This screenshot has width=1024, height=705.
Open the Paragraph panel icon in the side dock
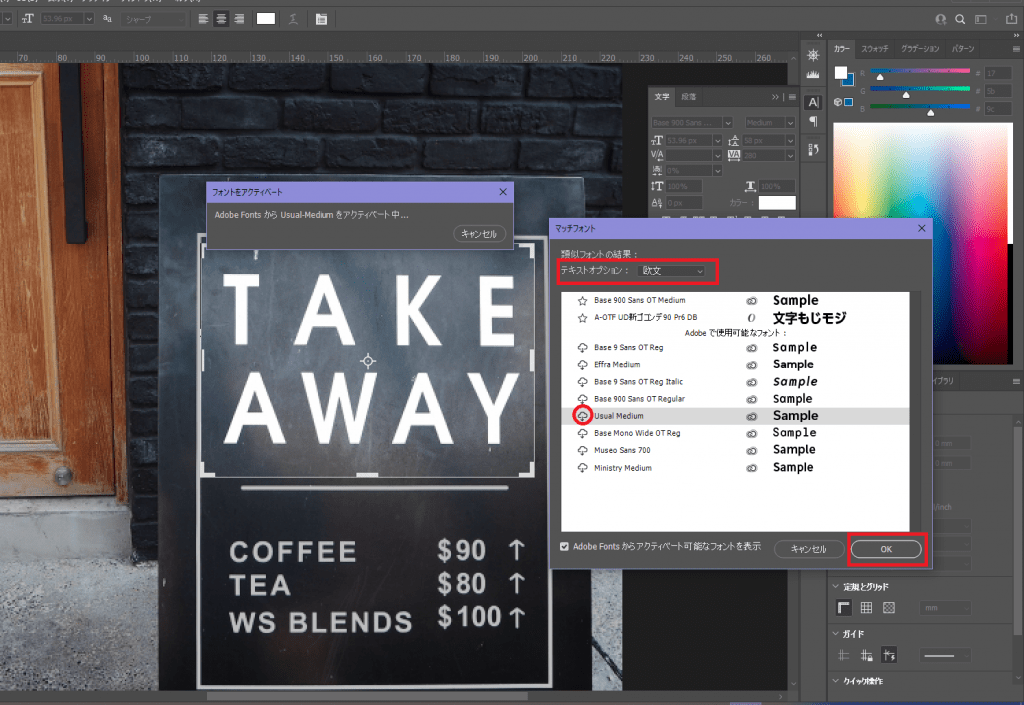click(813, 122)
